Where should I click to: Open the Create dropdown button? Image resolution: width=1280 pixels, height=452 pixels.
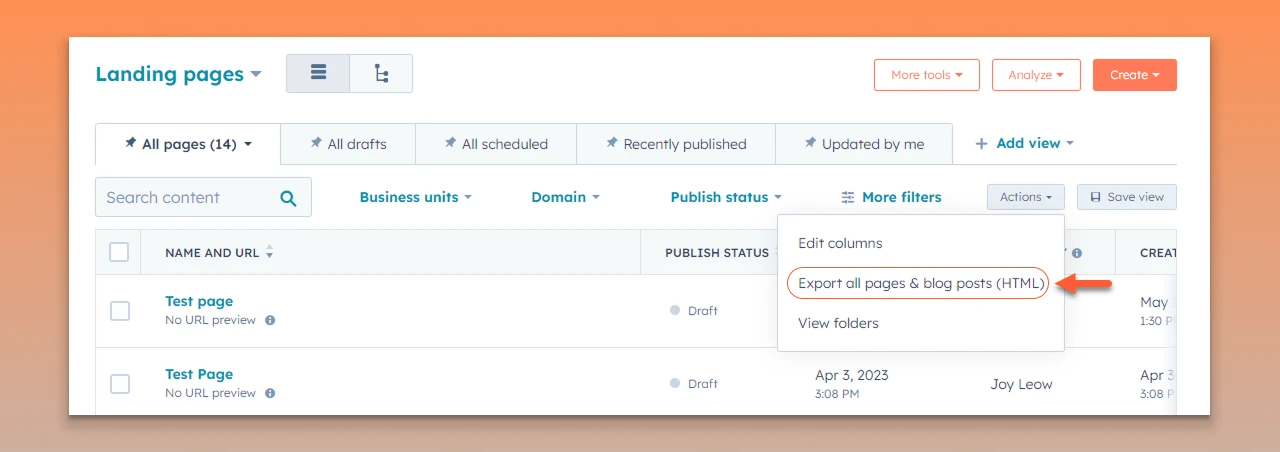coord(1135,75)
